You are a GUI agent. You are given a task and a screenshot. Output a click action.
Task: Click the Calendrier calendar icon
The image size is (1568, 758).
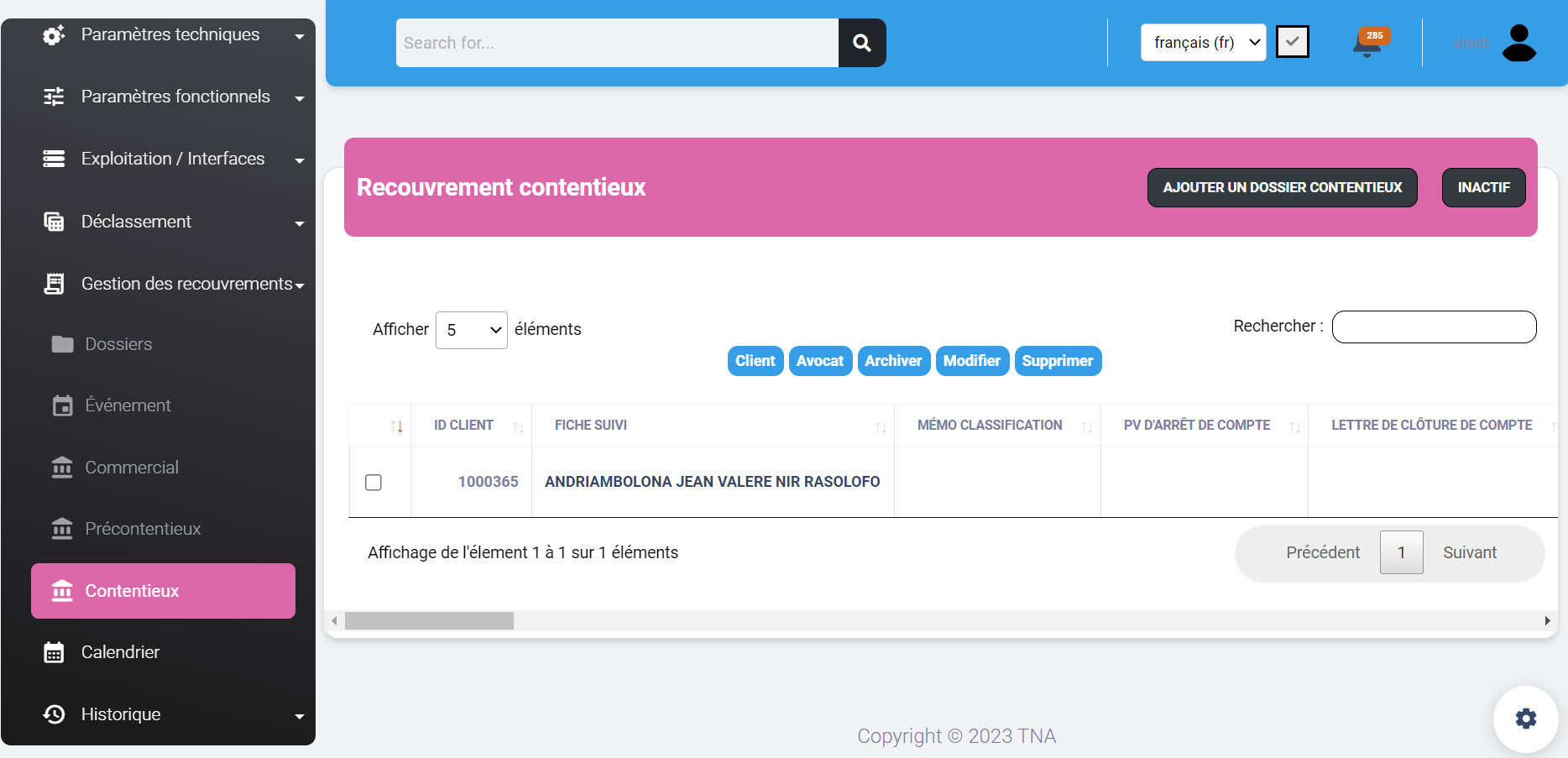54,652
